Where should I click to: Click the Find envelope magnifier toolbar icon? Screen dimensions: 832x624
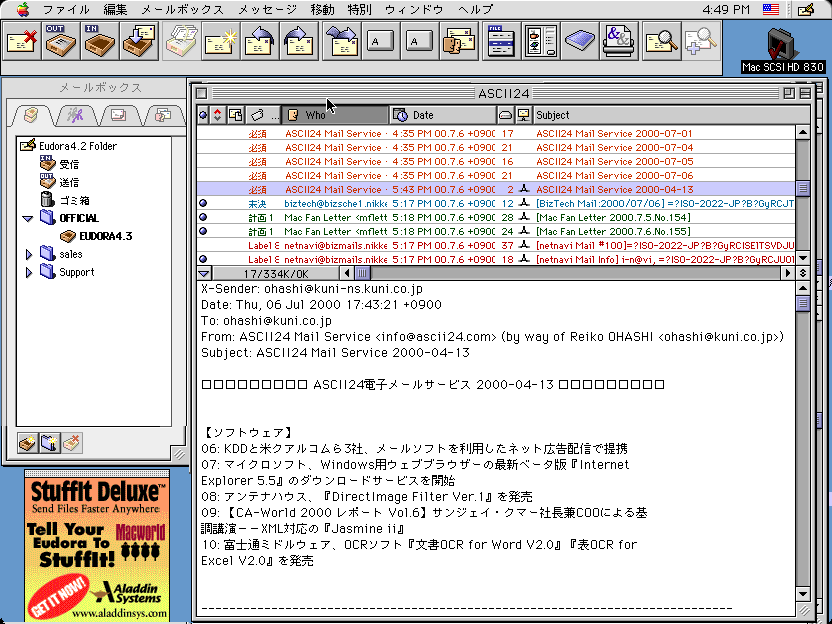[x=660, y=41]
